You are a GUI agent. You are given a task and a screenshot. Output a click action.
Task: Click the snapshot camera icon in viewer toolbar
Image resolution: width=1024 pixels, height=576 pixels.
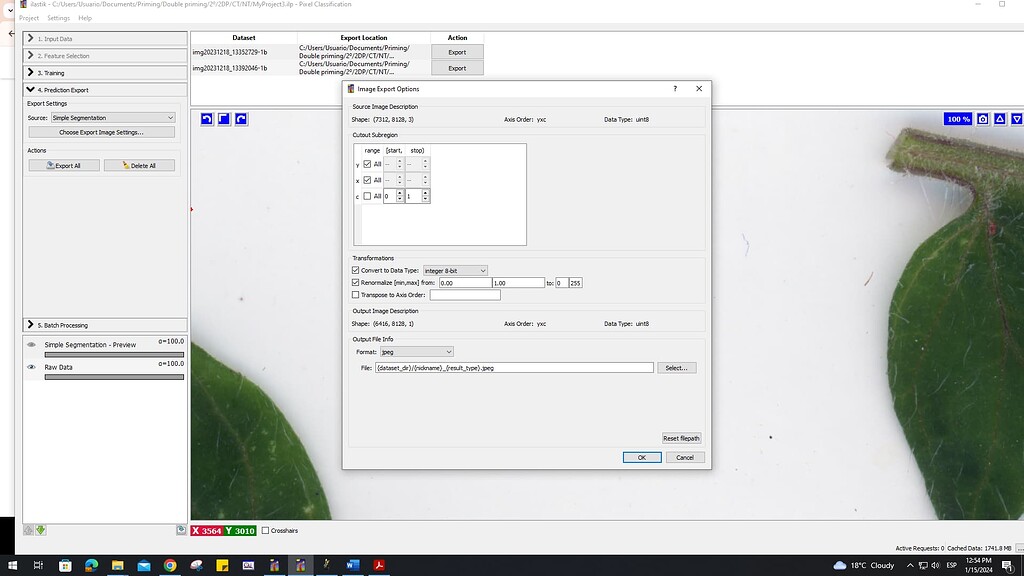pyautogui.click(x=982, y=118)
